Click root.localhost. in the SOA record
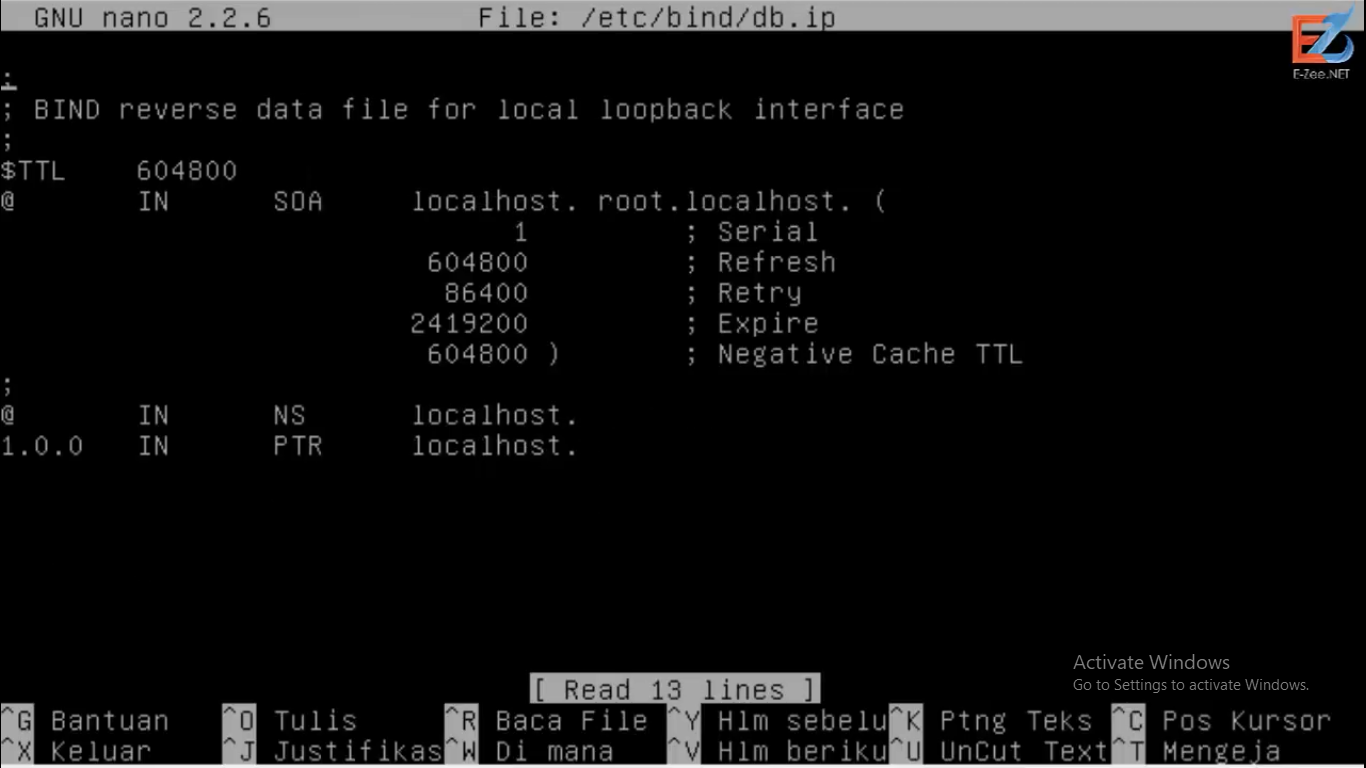 (x=725, y=201)
